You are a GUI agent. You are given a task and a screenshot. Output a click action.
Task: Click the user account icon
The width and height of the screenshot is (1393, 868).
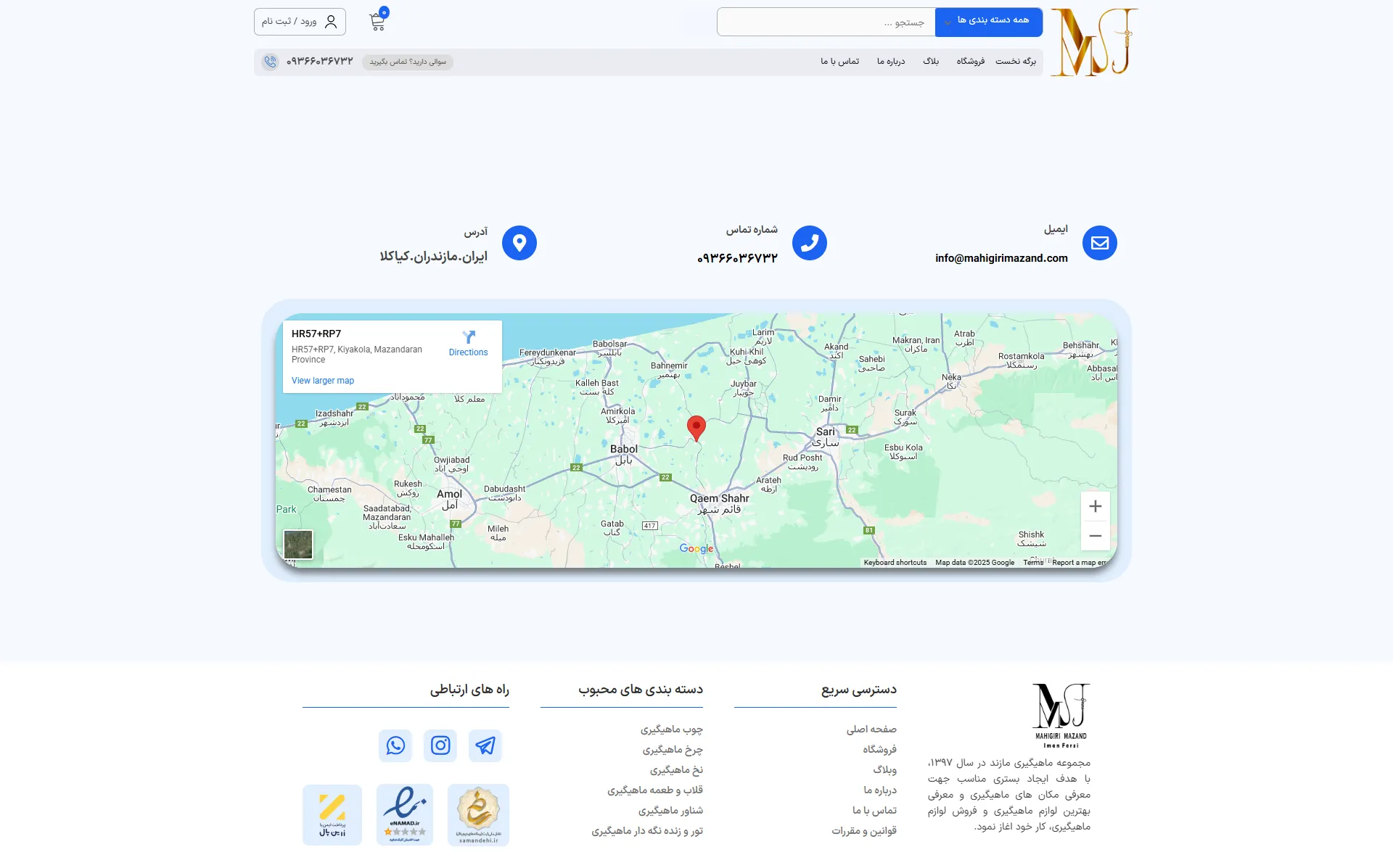[x=331, y=22]
